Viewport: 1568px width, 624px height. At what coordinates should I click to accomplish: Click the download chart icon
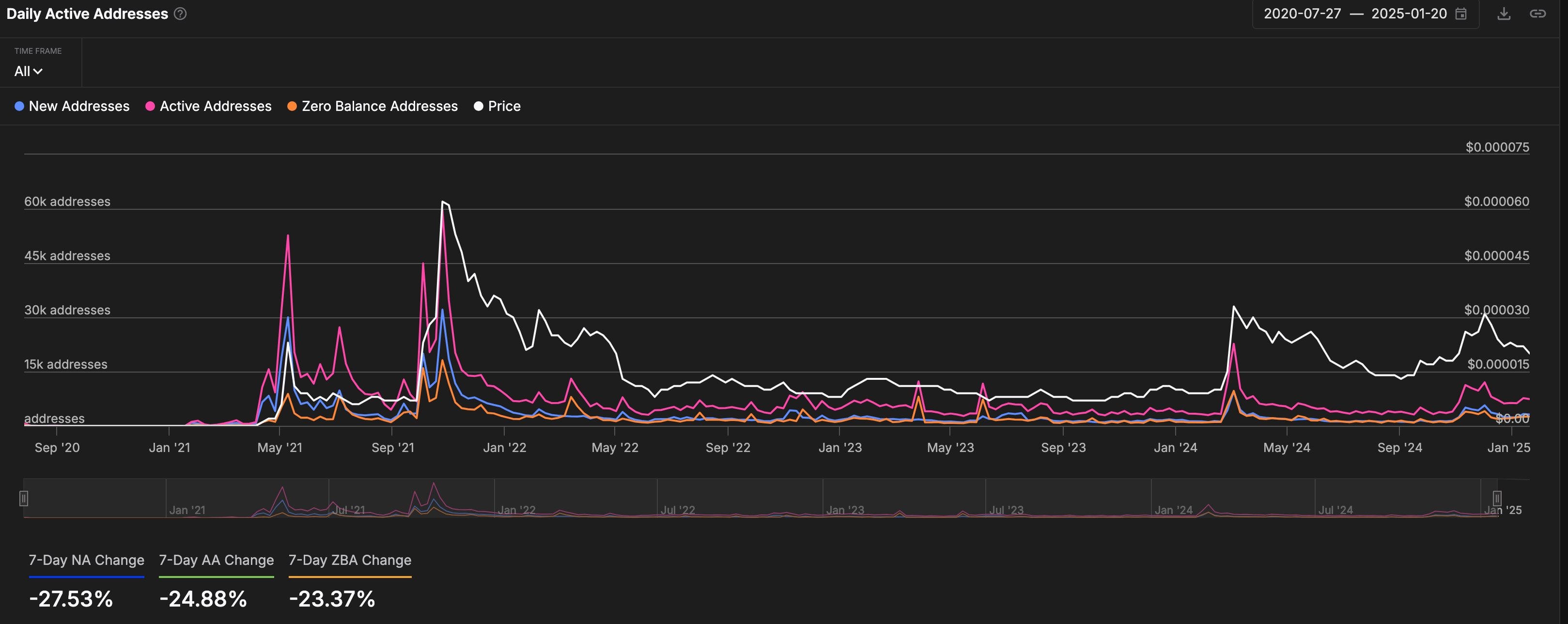click(x=1504, y=14)
